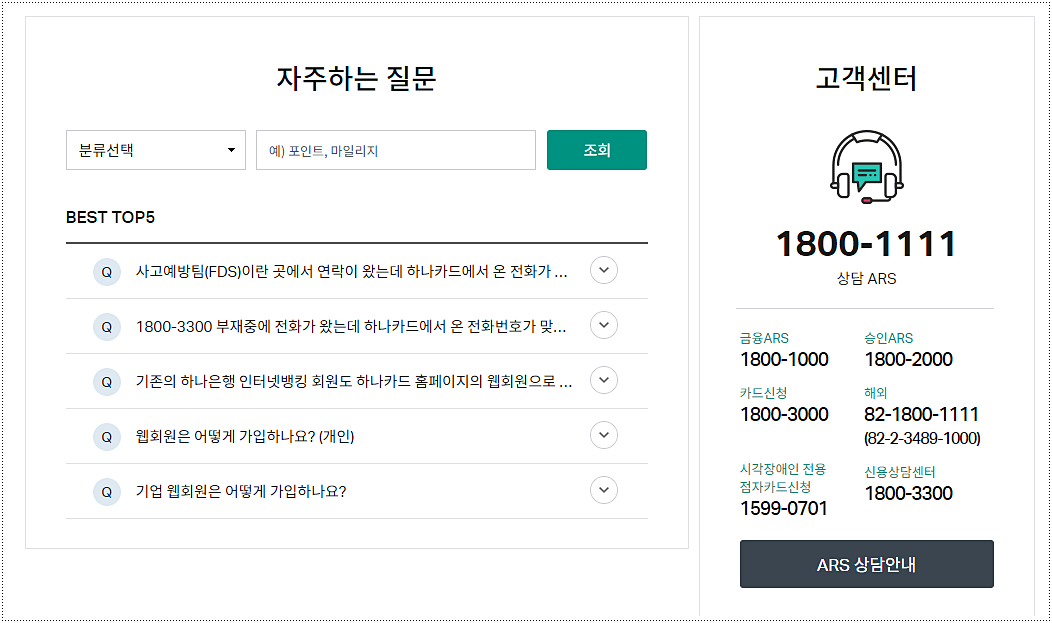
Task: Click the ARS 상담안내 button
Action: [x=866, y=563]
